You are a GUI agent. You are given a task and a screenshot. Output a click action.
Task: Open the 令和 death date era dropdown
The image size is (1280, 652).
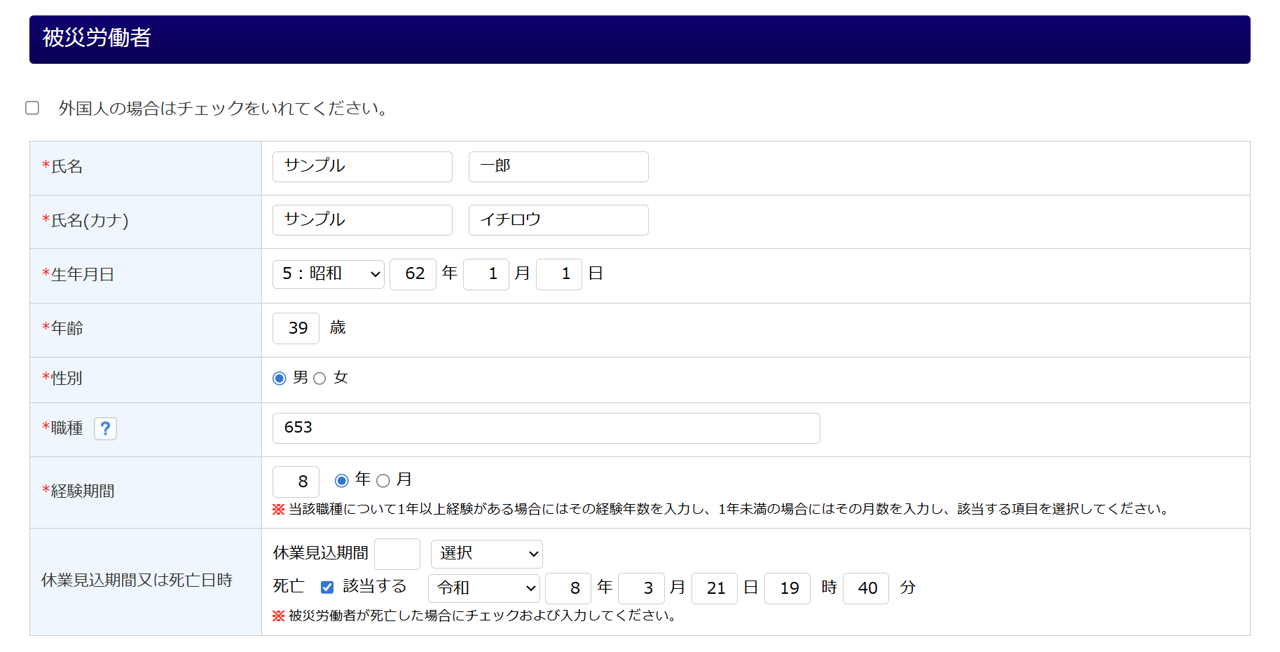click(x=484, y=588)
